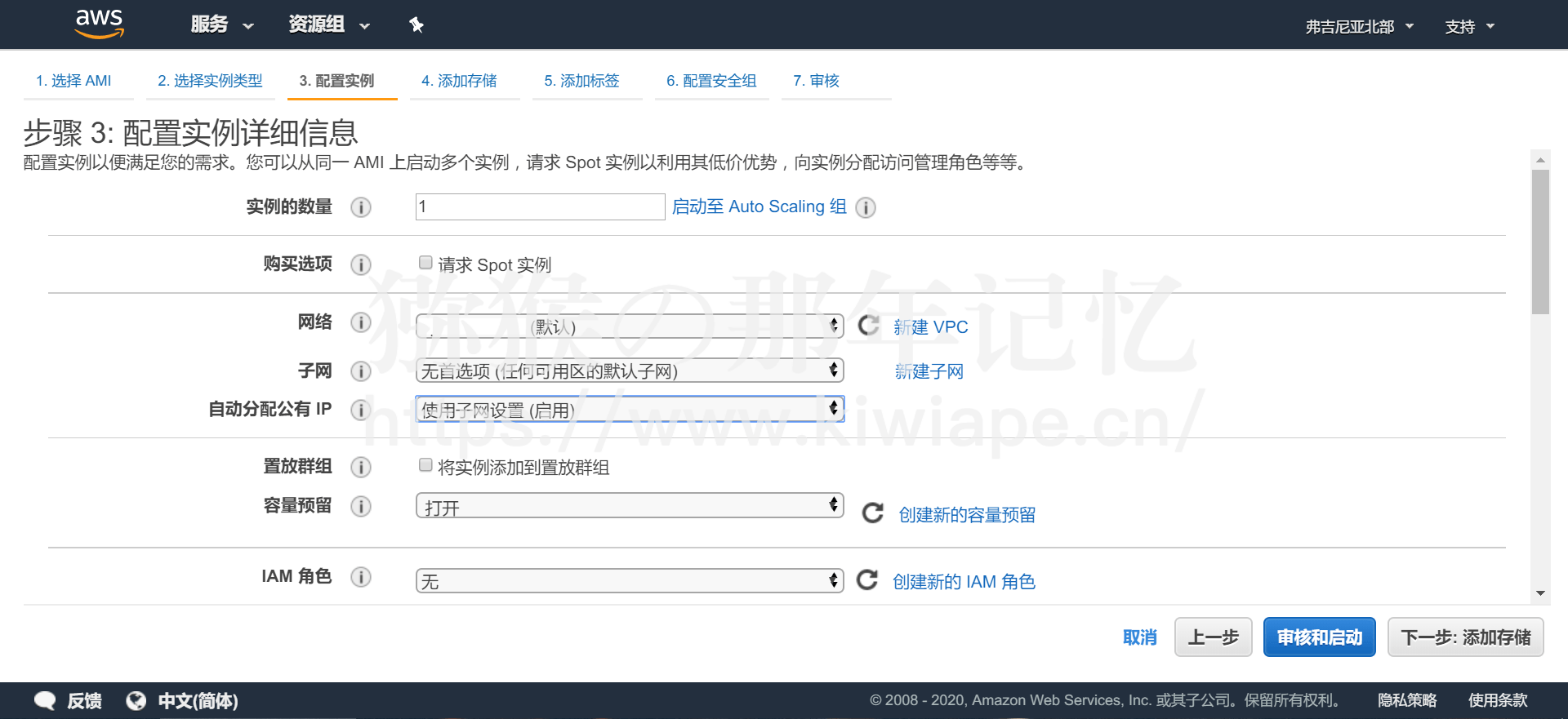Screen dimensions: 1568x719
Task: Click the 实例的数量 input field
Action: [540, 206]
